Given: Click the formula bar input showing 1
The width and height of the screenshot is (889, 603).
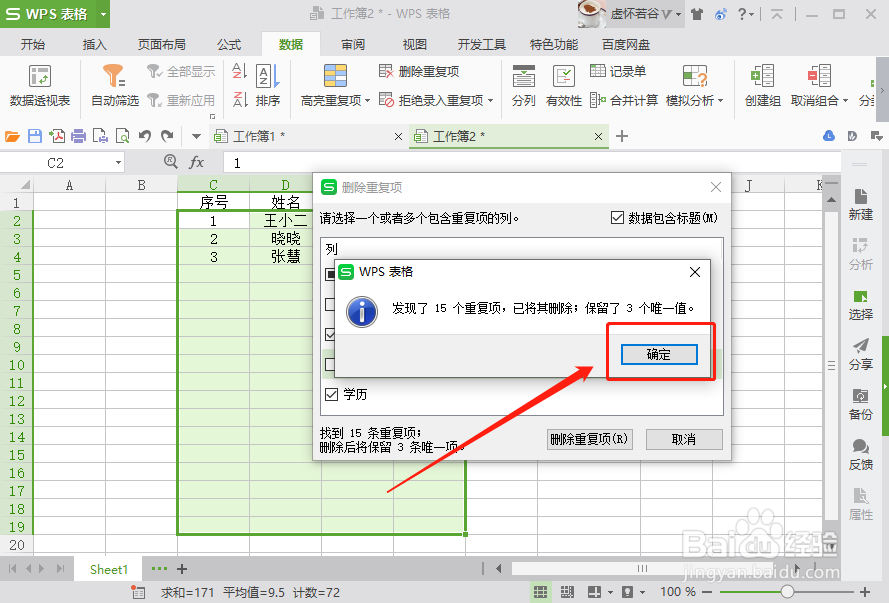Looking at the screenshot, I should pos(532,163).
